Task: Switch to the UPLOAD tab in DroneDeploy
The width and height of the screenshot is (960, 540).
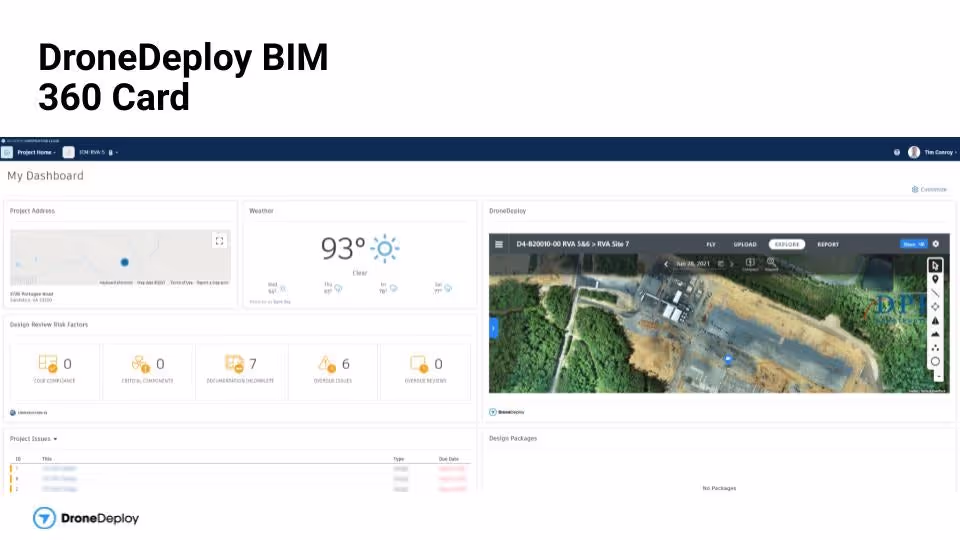Action: tap(745, 244)
